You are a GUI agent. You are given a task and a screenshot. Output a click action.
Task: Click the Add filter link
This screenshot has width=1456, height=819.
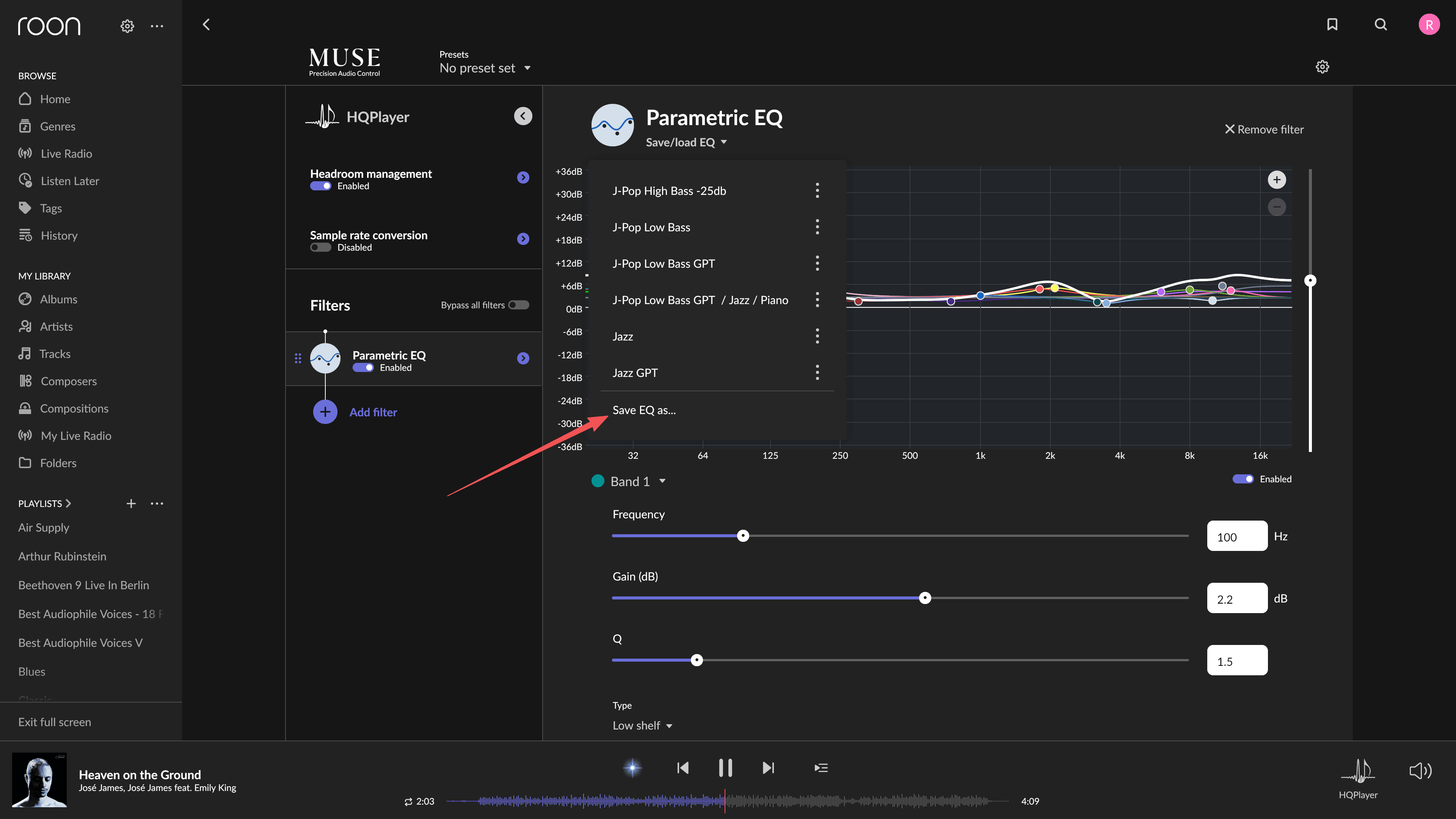(x=373, y=412)
